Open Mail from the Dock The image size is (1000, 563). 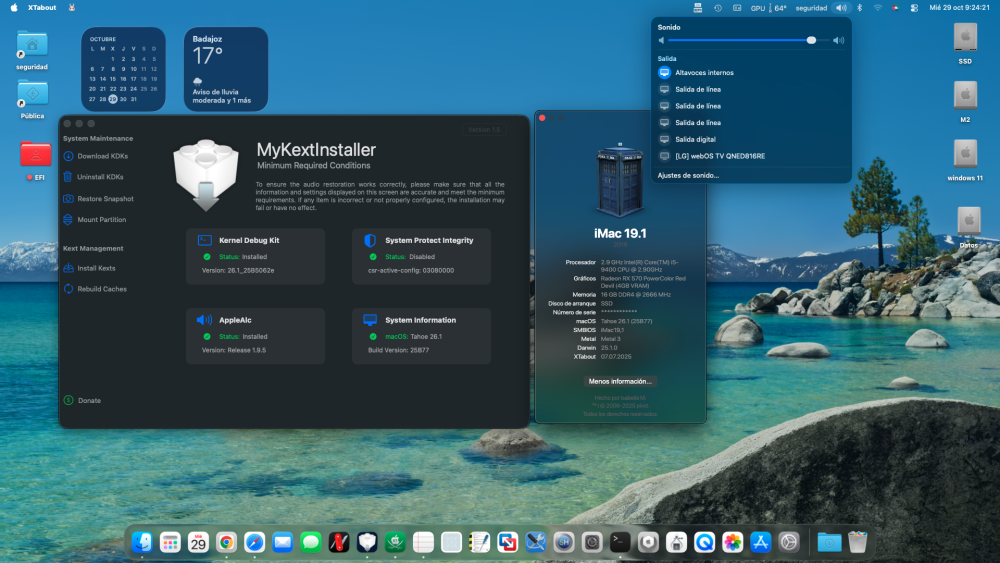(x=282, y=542)
